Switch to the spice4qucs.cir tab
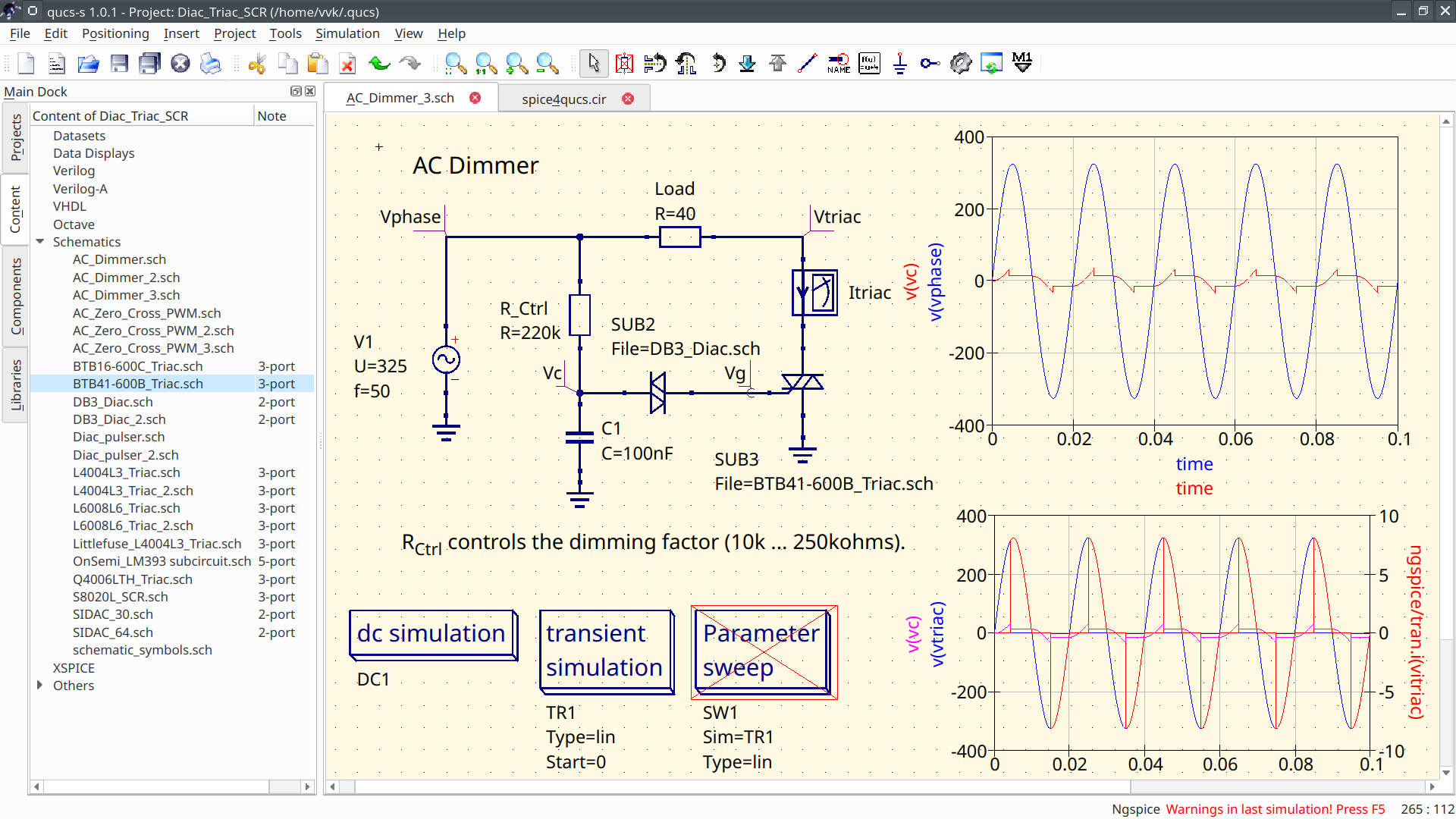 [564, 99]
